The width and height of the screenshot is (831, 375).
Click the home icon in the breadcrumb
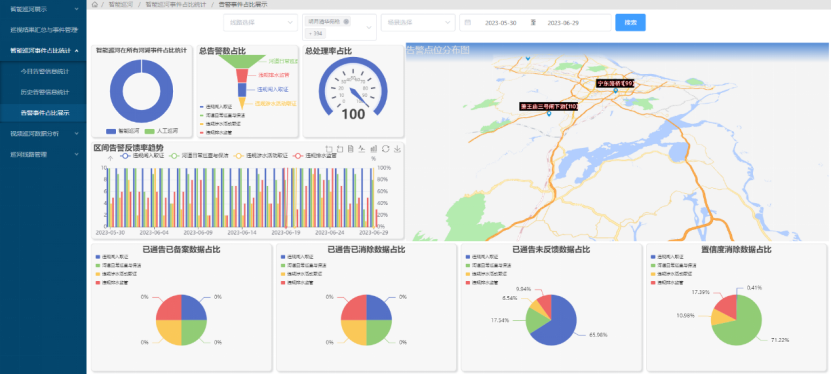pyautogui.click(x=94, y=4)
